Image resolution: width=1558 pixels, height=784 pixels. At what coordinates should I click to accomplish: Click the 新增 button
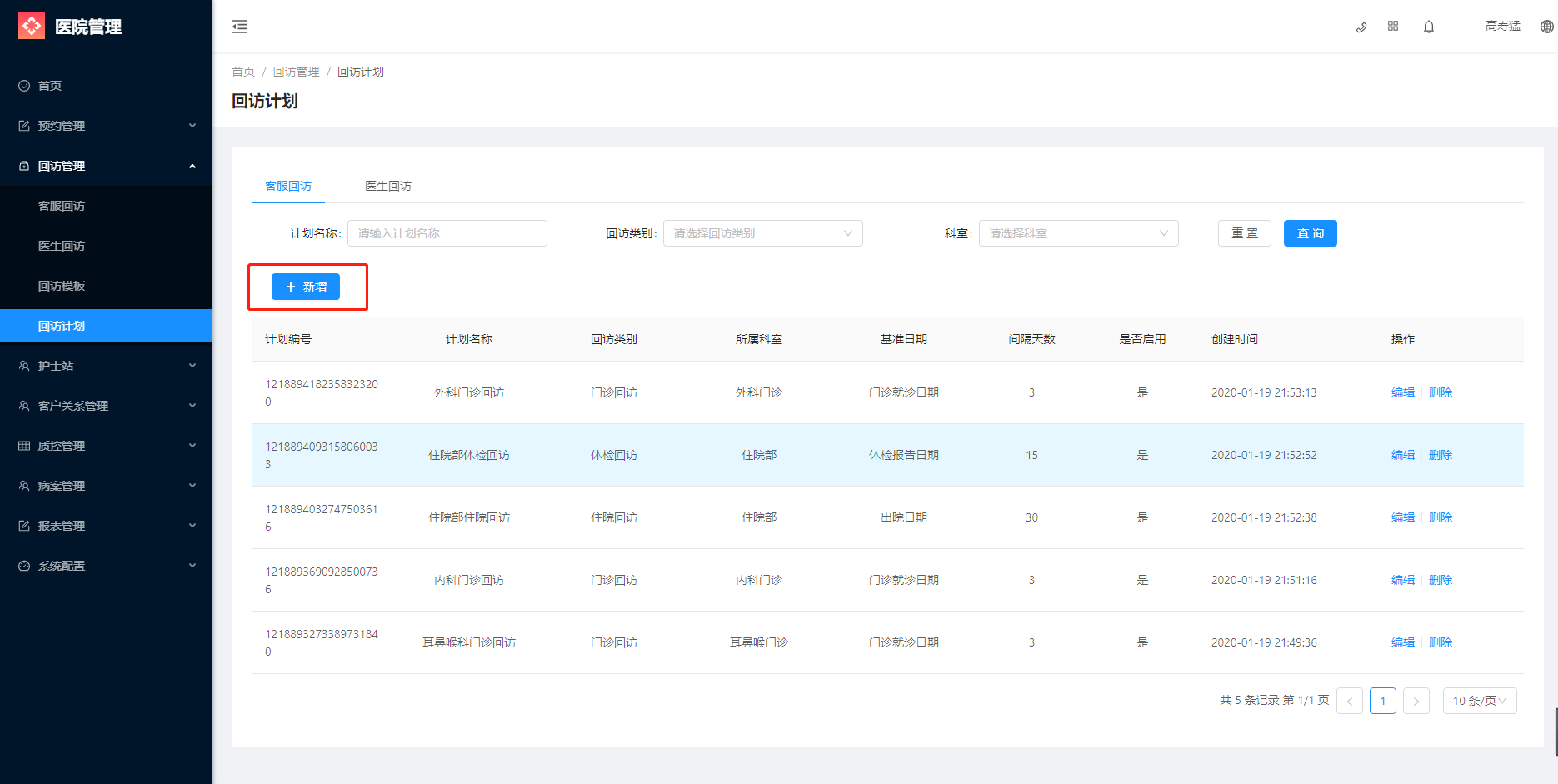click(306, 287)
